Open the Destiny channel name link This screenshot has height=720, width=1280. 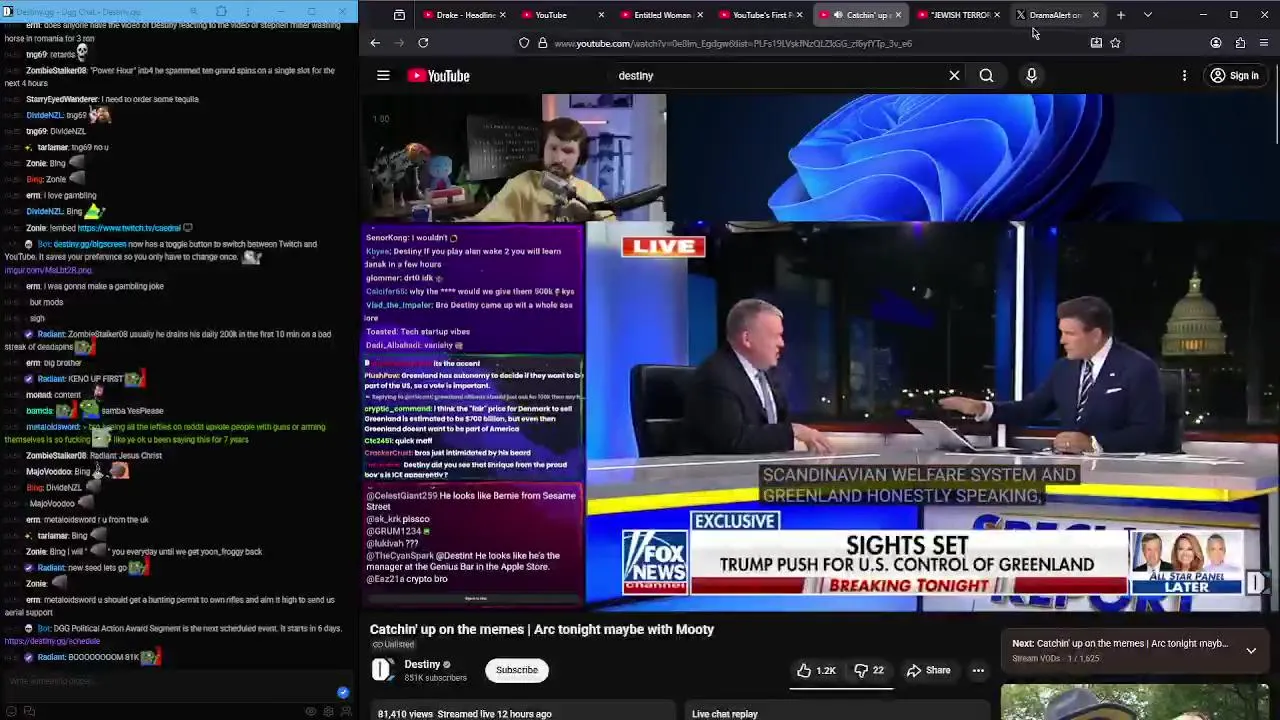[x=422, y=664]
